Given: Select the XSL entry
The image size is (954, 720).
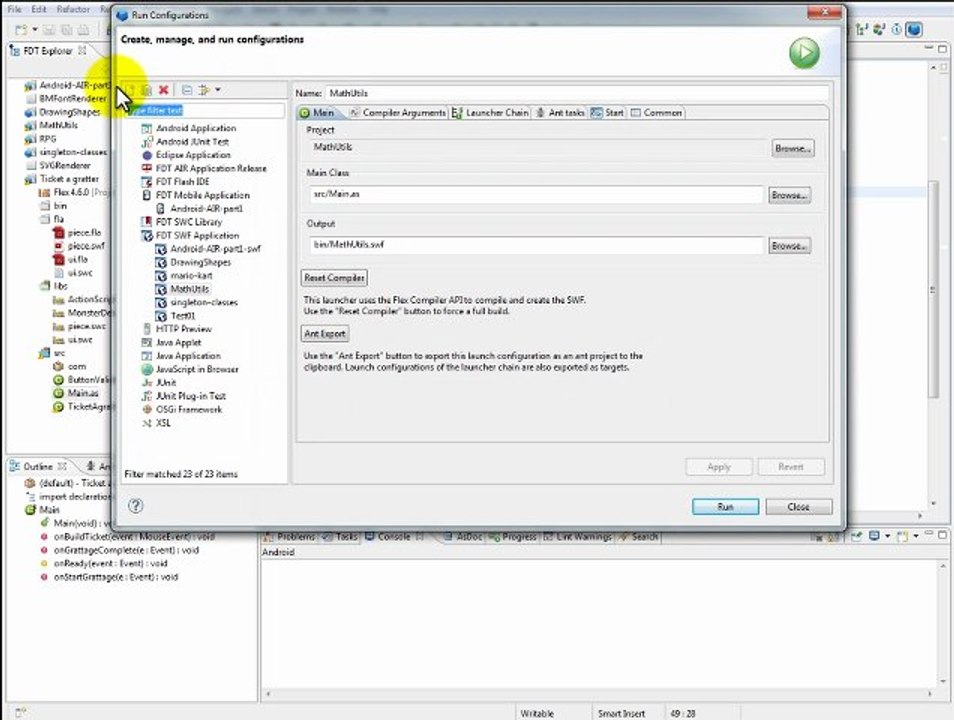Looking at the screenshot, I should click(163, 423).
